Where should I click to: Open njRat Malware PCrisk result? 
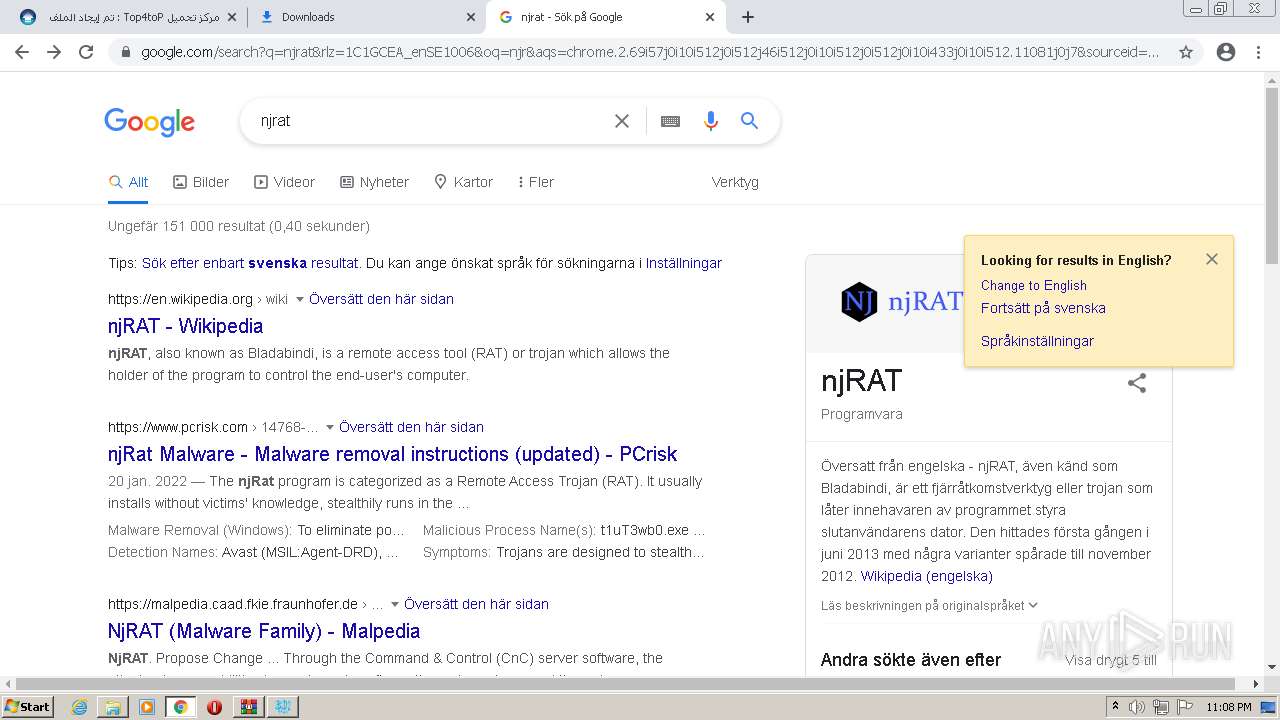click(x=392, y=454)
